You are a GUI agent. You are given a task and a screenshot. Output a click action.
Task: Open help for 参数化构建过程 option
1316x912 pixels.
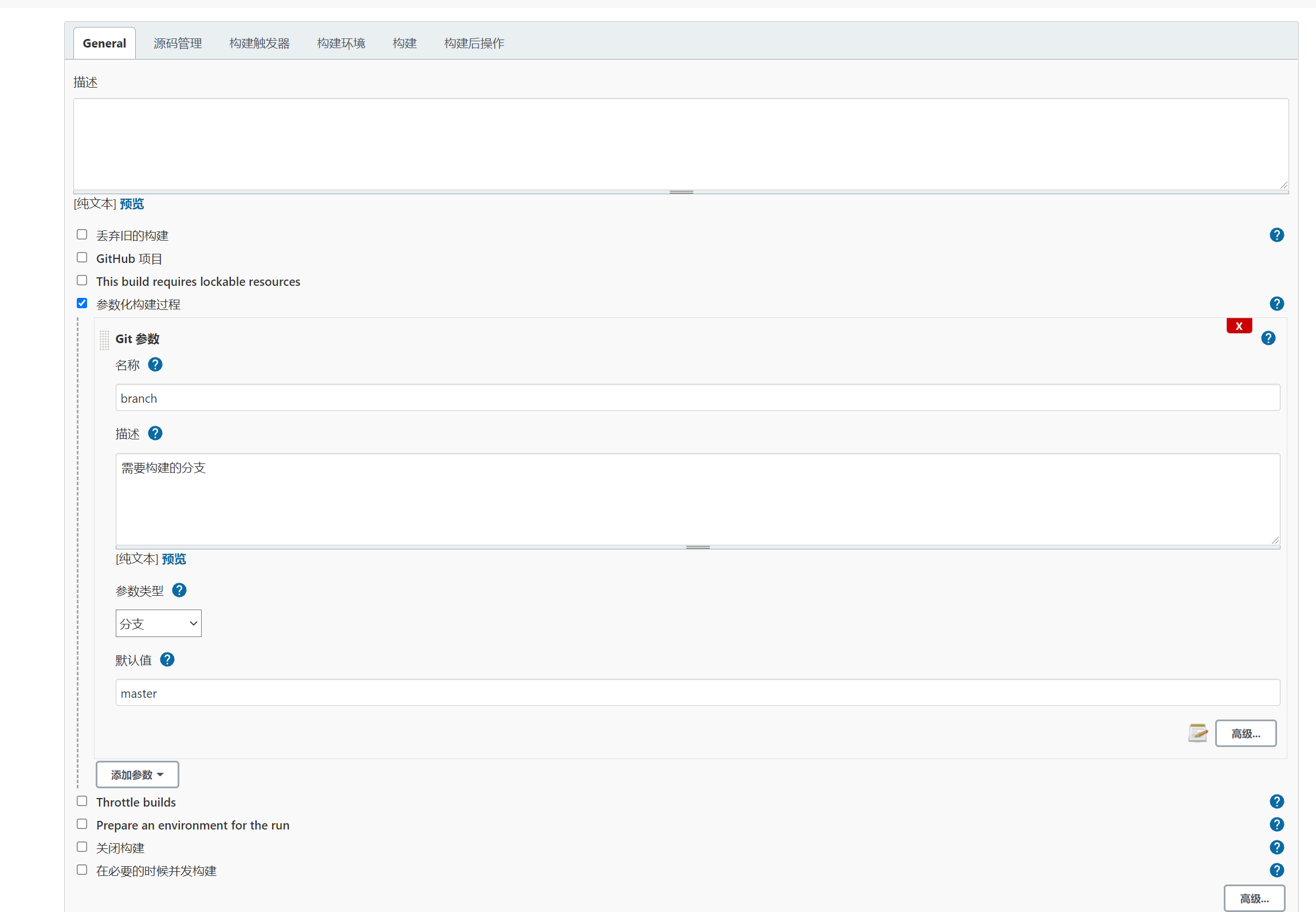(1276, 304)
